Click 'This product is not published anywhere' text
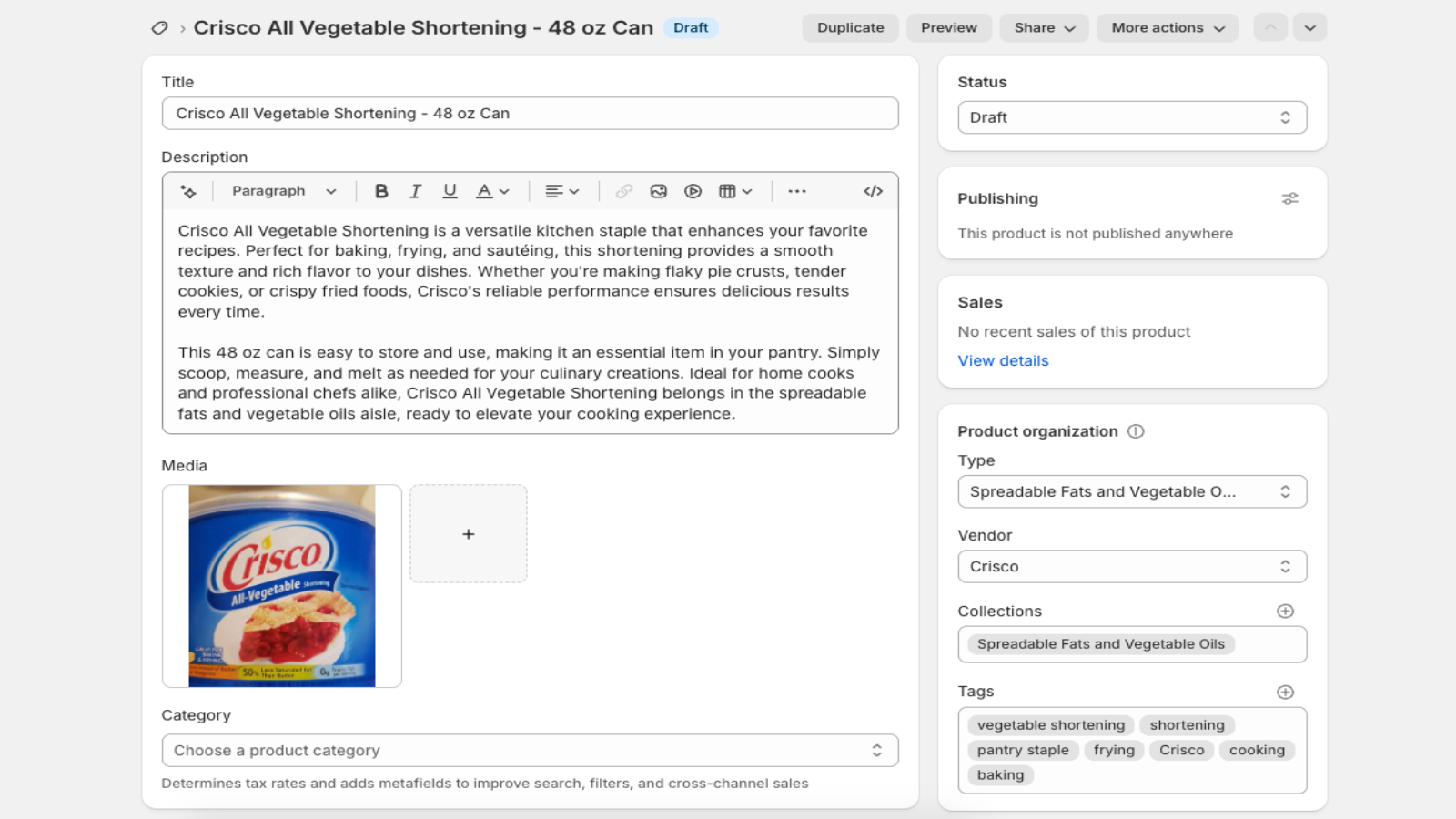Image resolution: width=1456 pixels, height=819 pixels. [x=1095, y=234]
